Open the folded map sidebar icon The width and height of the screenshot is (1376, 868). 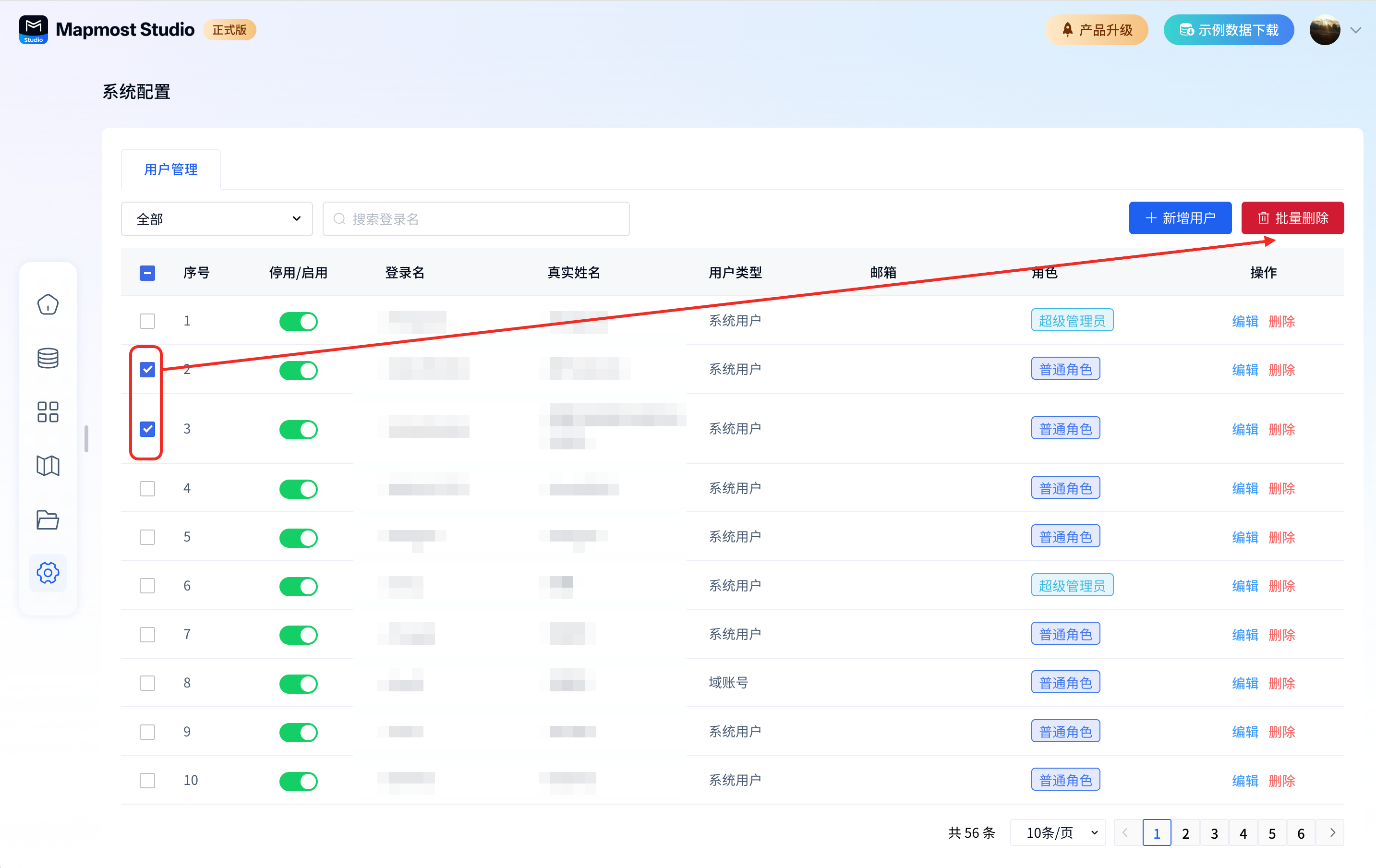[48, 466]
